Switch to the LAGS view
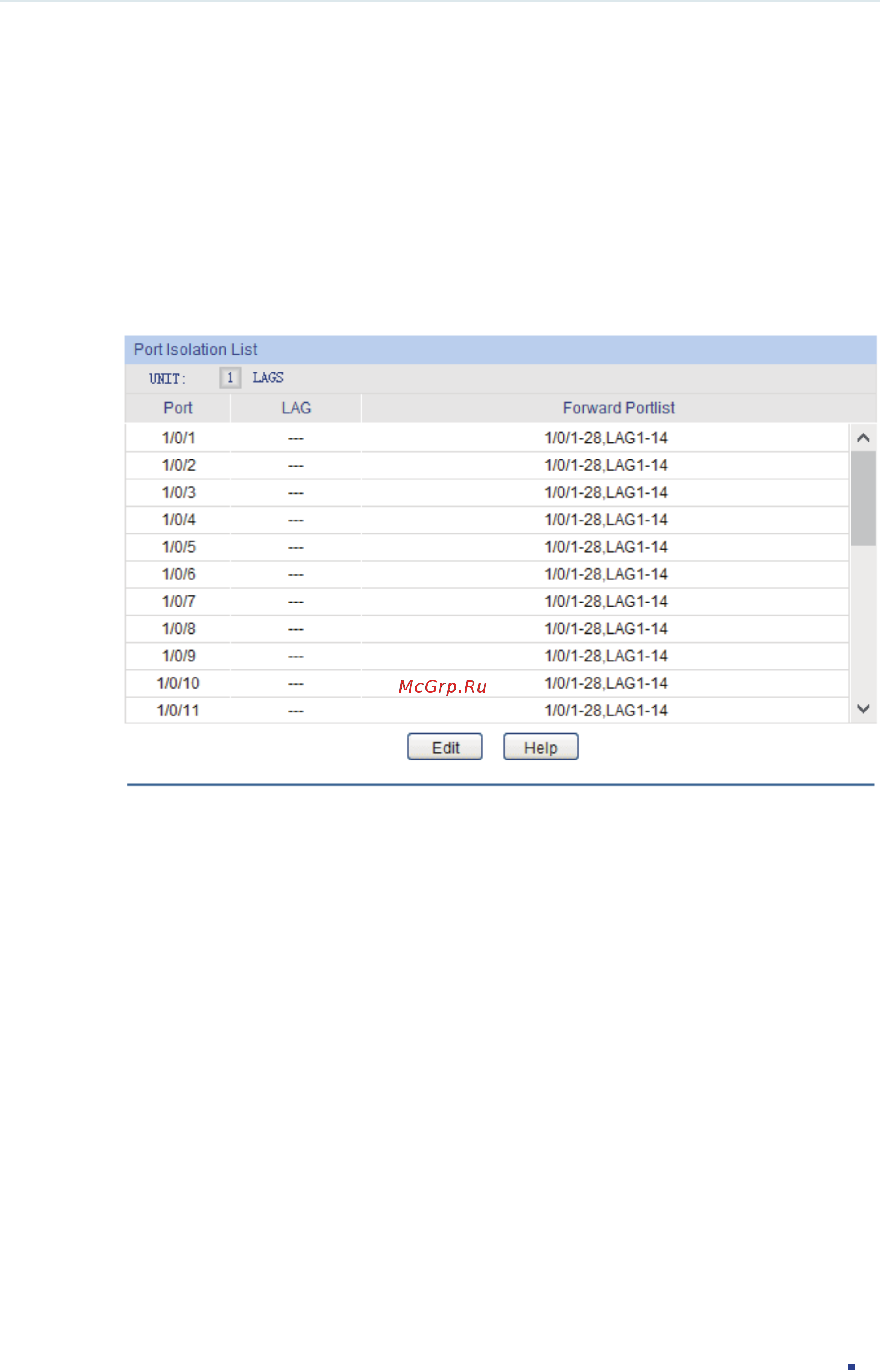880x1372 pixels. (268, 377)
